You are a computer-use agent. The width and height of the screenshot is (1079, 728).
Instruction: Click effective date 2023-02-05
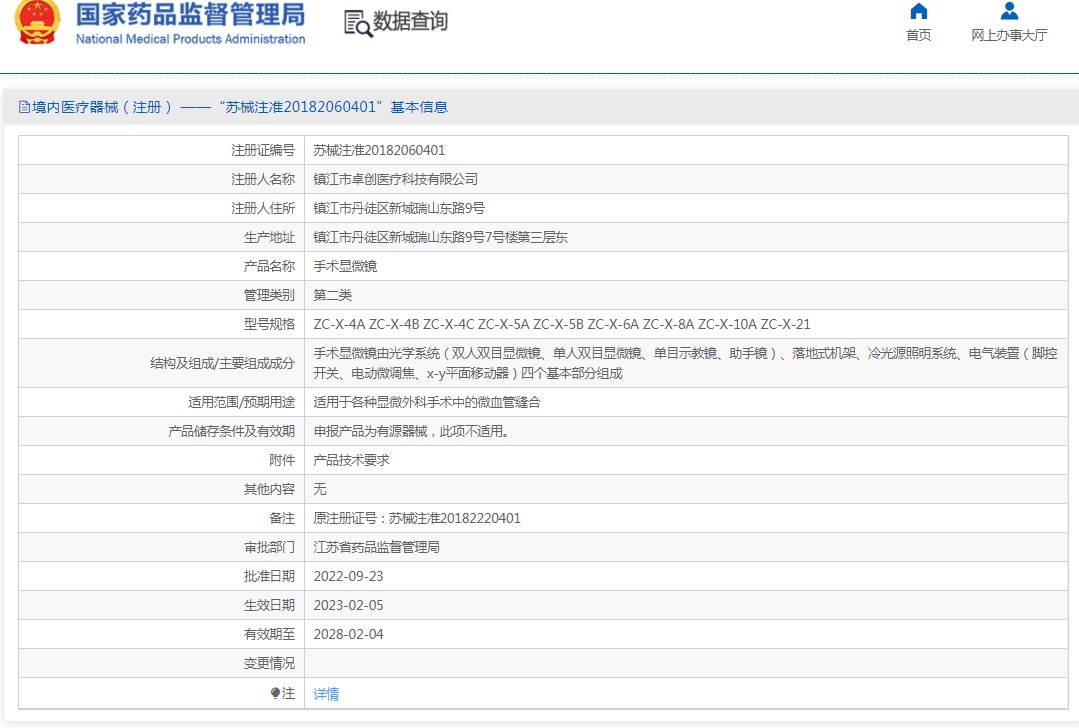click(x=348, y=605)
